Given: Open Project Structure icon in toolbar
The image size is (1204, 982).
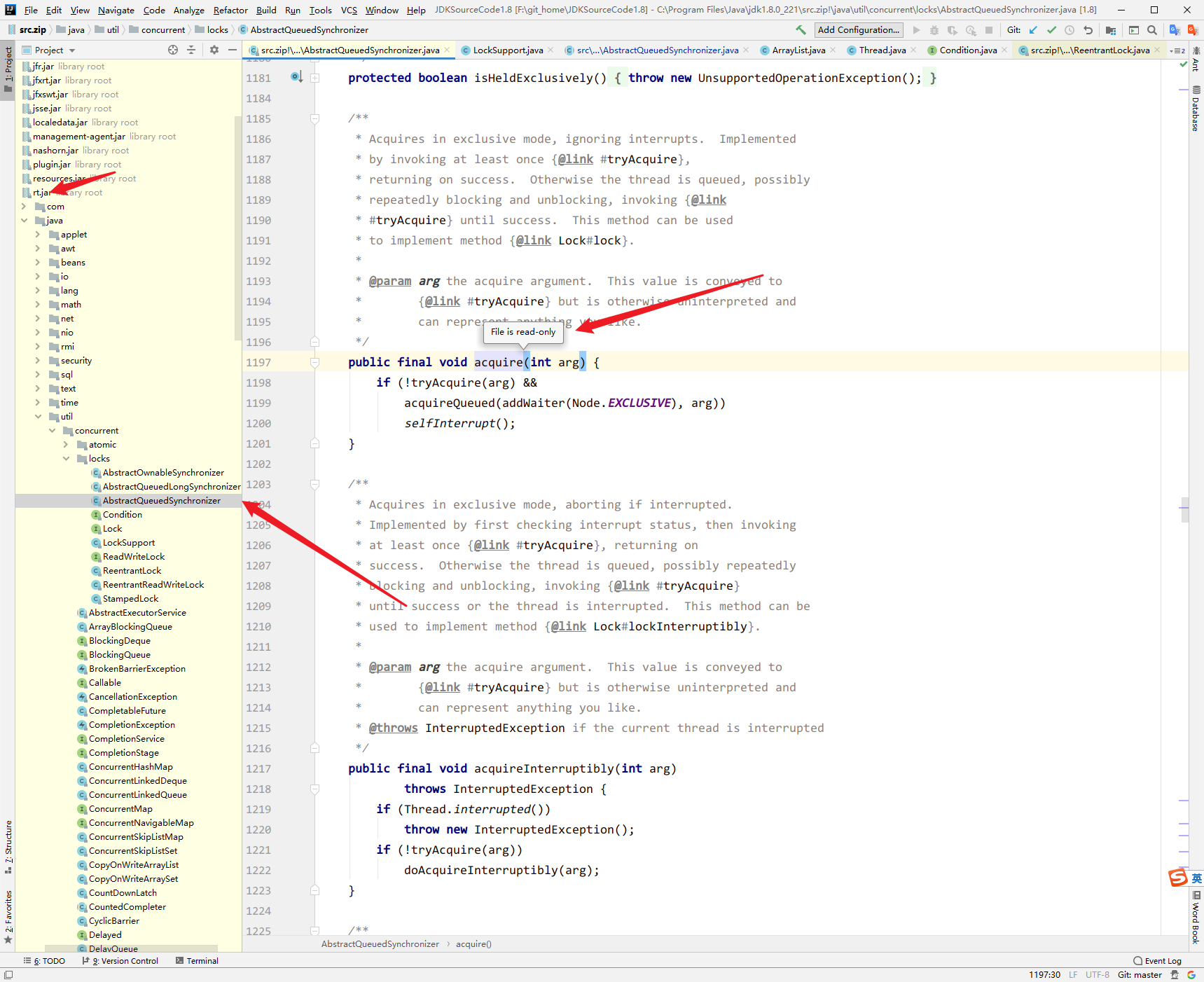Looking at the screenshot, I should 1111,30.
